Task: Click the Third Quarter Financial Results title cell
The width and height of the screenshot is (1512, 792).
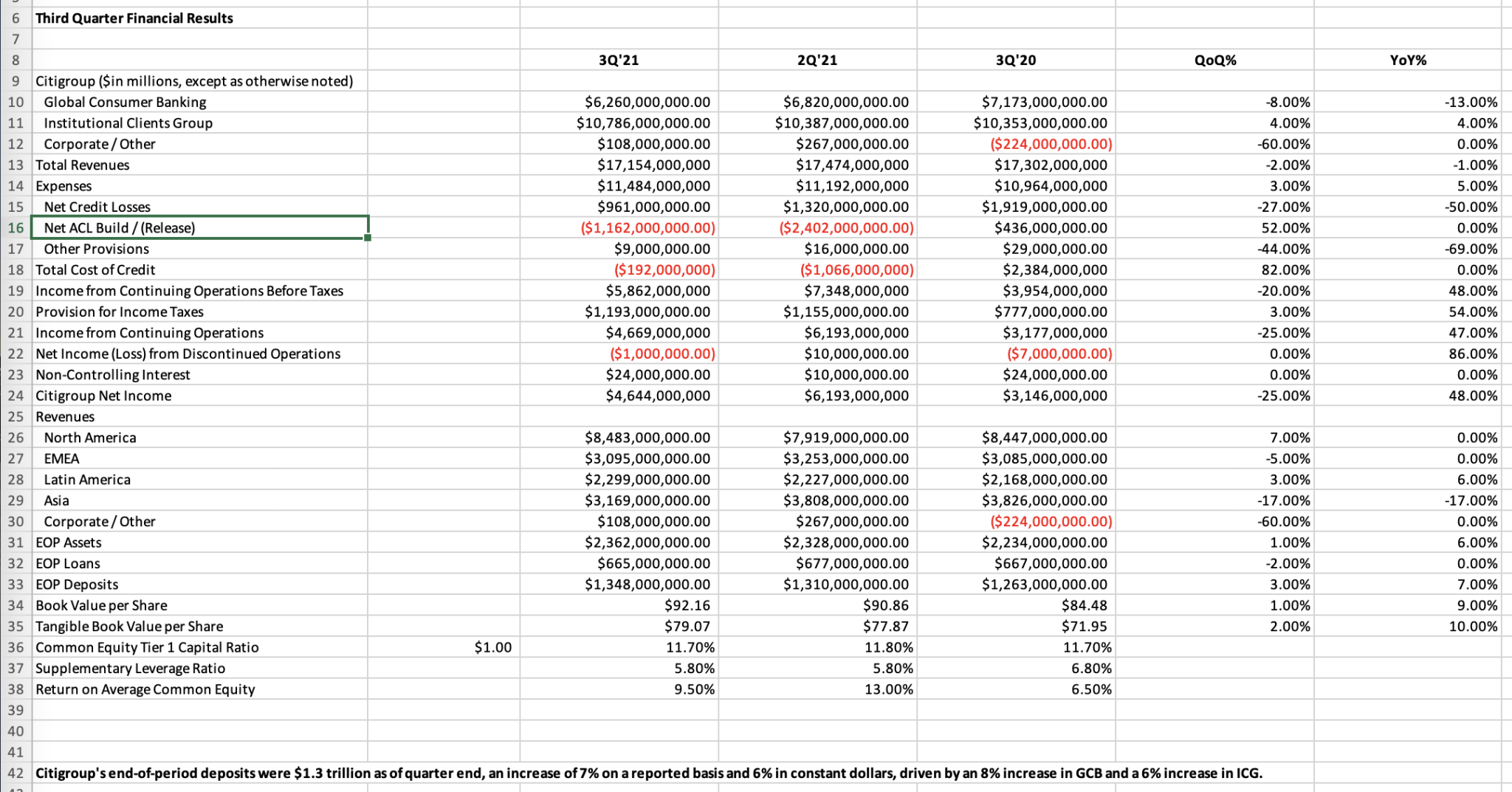Action: [134, 18]
